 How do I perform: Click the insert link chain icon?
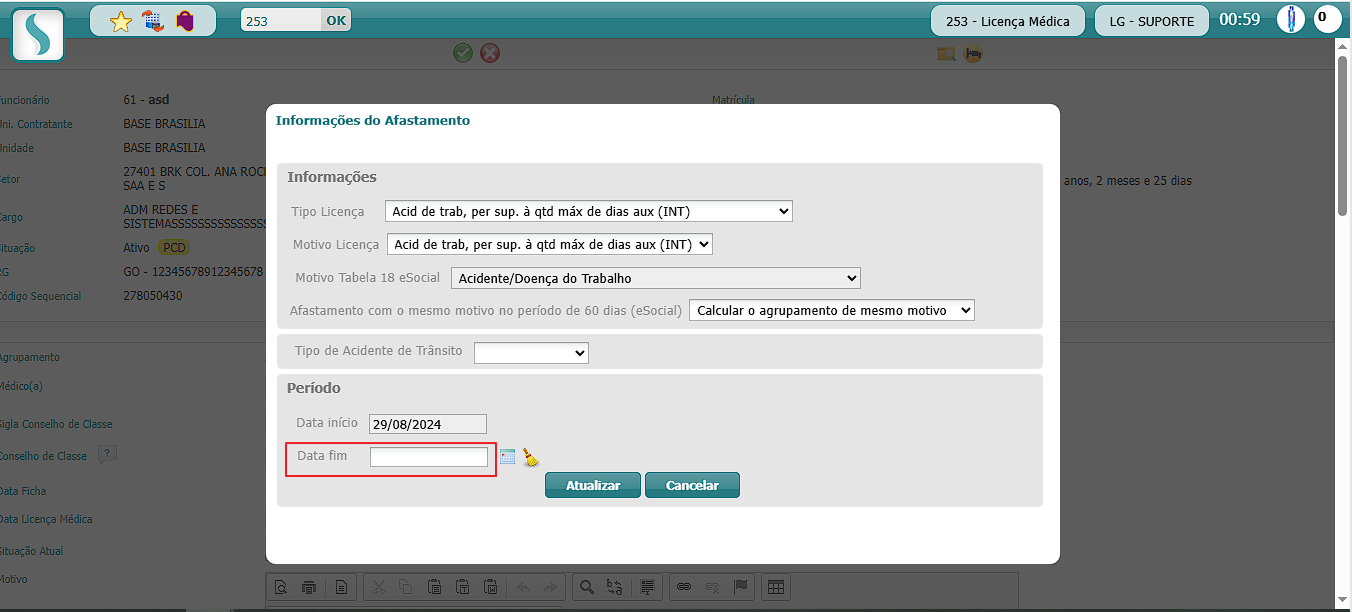[x=684, y=587]
